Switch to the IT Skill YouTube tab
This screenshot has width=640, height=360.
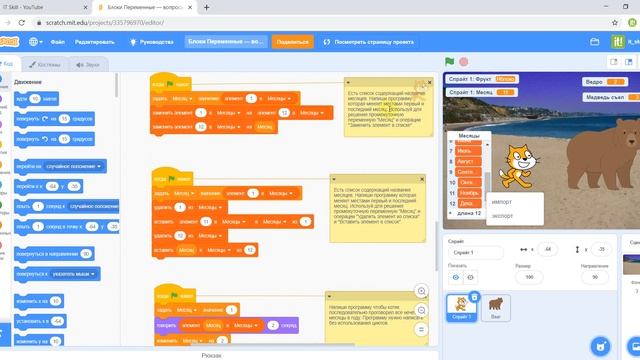pyautogui.click(x=41, y=7)
